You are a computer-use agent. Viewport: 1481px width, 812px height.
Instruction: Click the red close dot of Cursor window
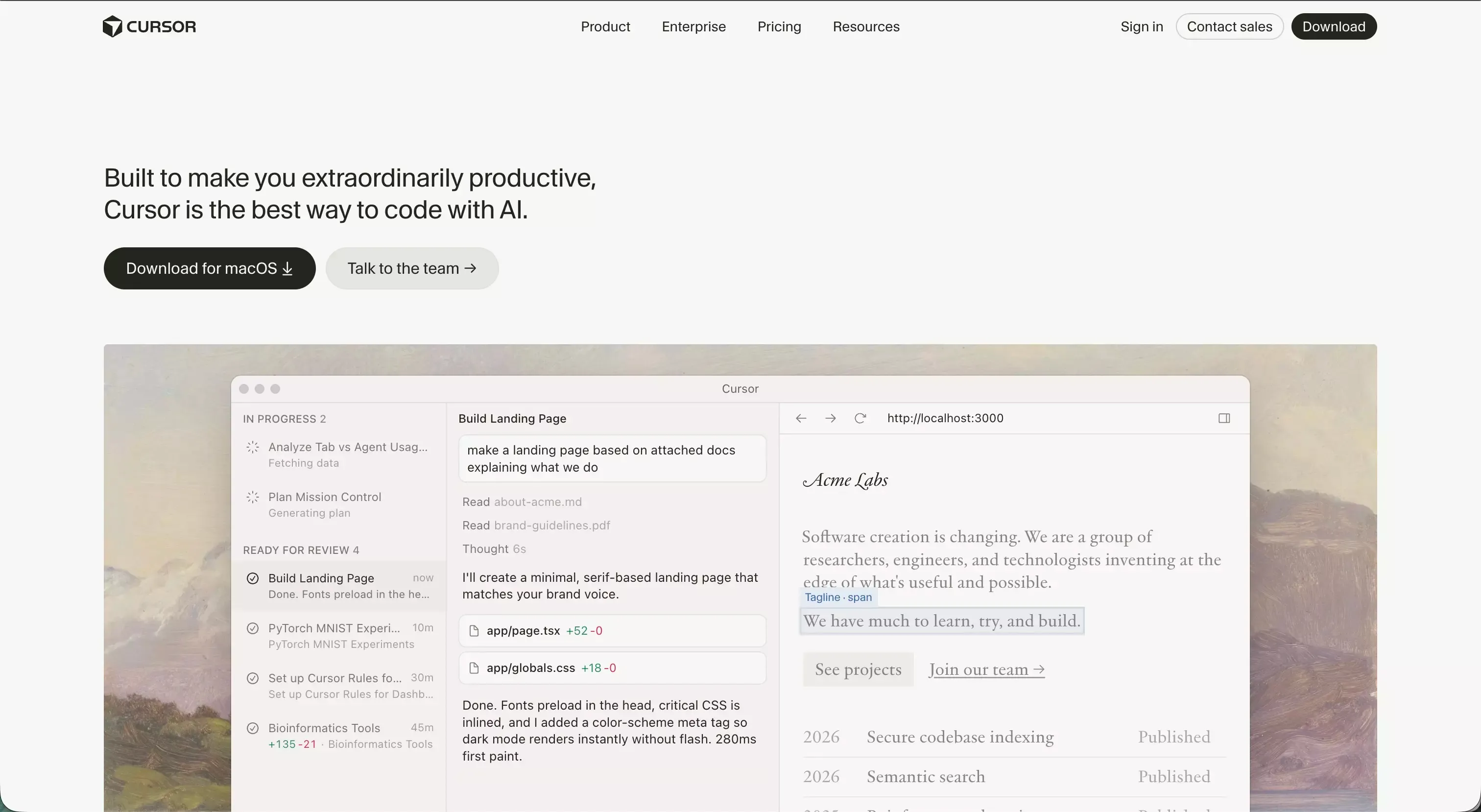(x=244, y=389)
